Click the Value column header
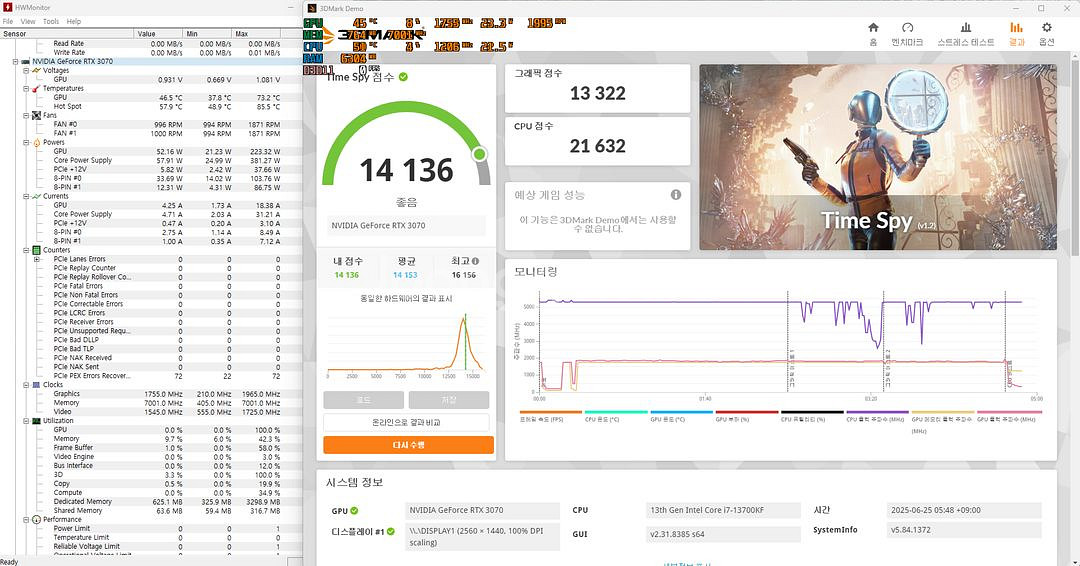1080x566 pixels. pos(158,34)
